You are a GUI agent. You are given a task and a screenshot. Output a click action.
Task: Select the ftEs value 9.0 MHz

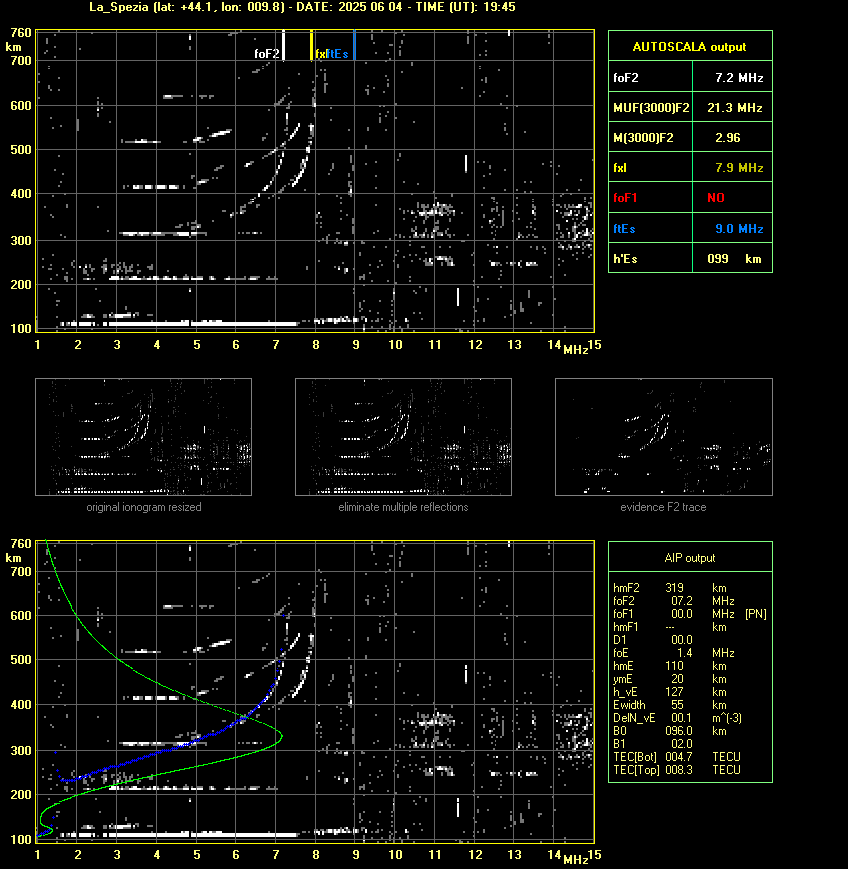739,228
